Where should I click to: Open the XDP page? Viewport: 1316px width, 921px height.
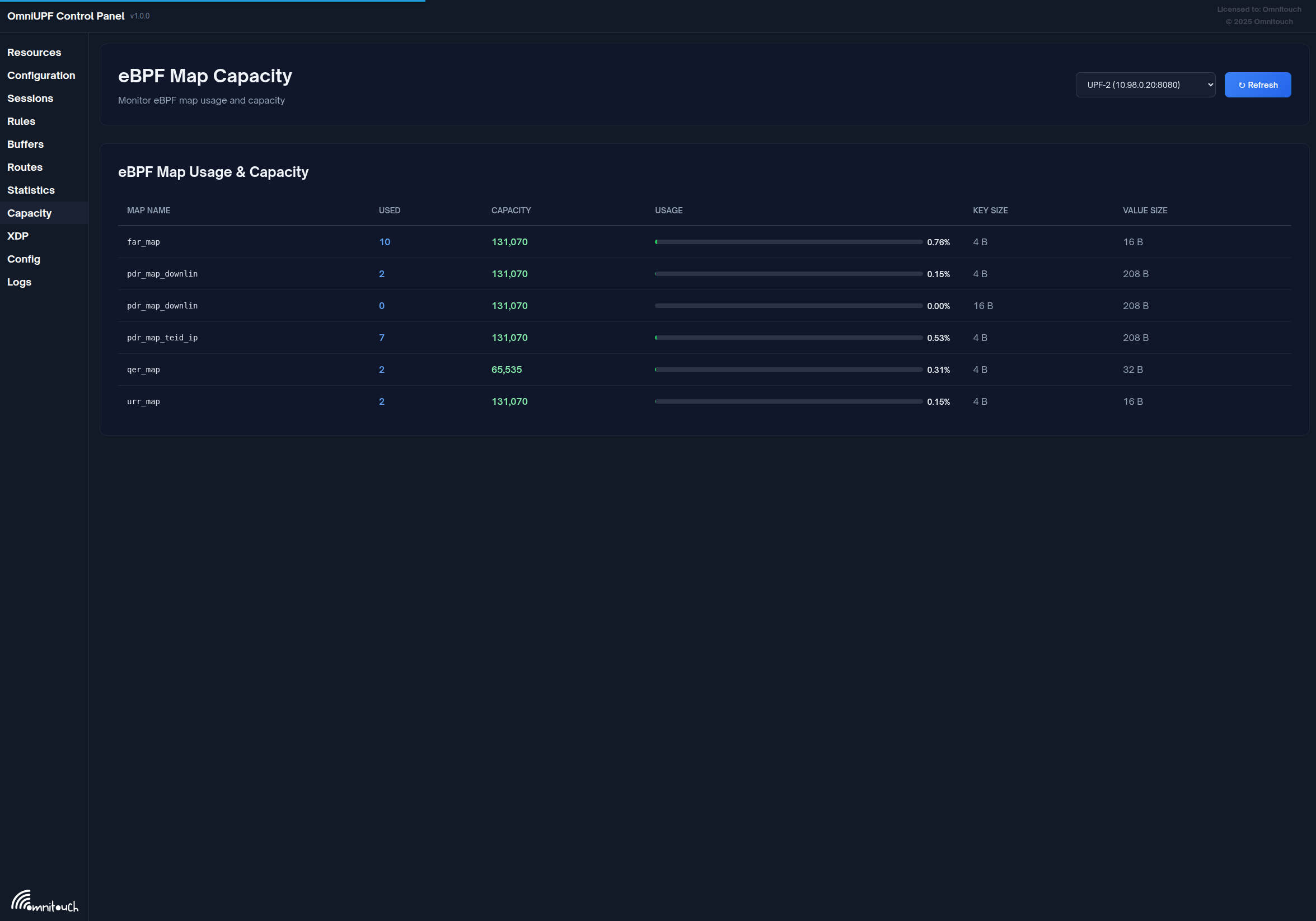(x=18, y=236)
